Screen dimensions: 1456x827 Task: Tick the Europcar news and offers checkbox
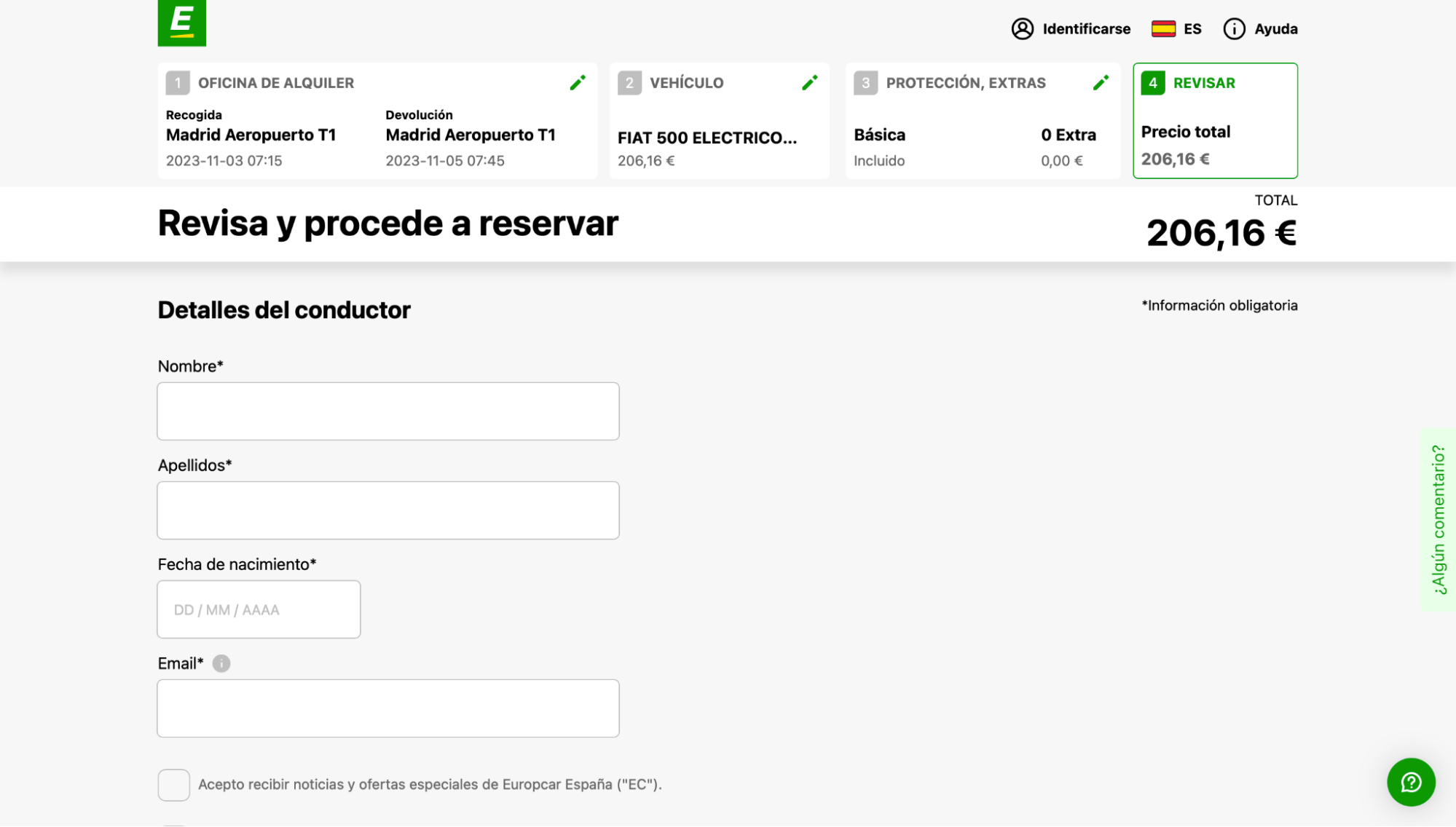(x=173, y=785)
